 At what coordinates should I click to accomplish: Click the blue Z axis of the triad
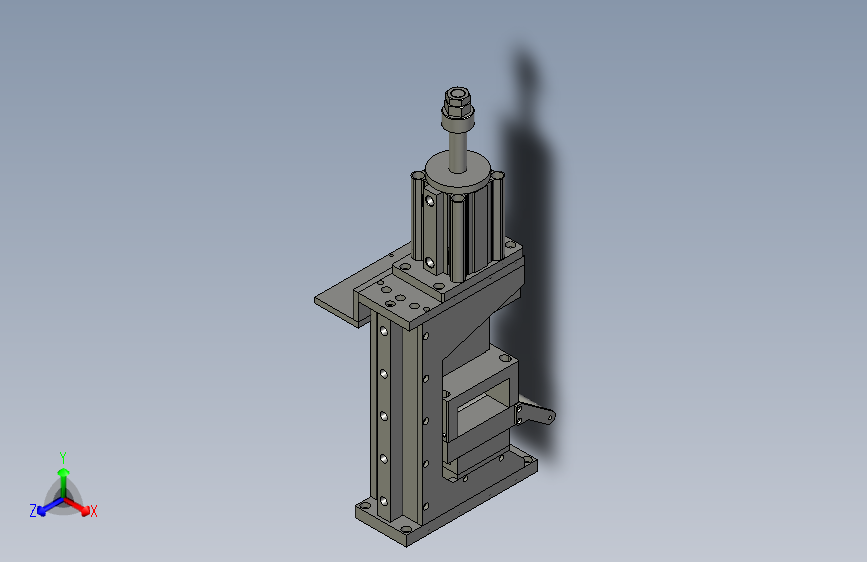(x=50, y=507)
